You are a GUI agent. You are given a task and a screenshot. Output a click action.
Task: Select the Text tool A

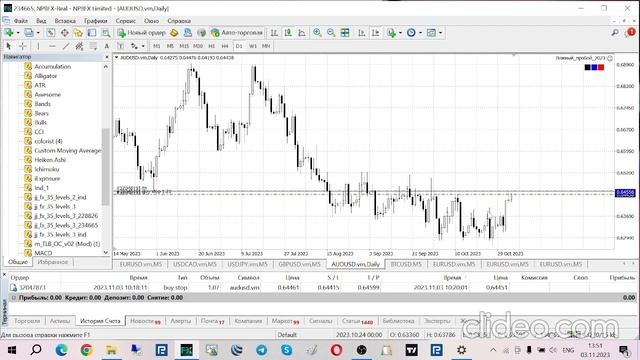pyautogui.click(x=107, y=46)
